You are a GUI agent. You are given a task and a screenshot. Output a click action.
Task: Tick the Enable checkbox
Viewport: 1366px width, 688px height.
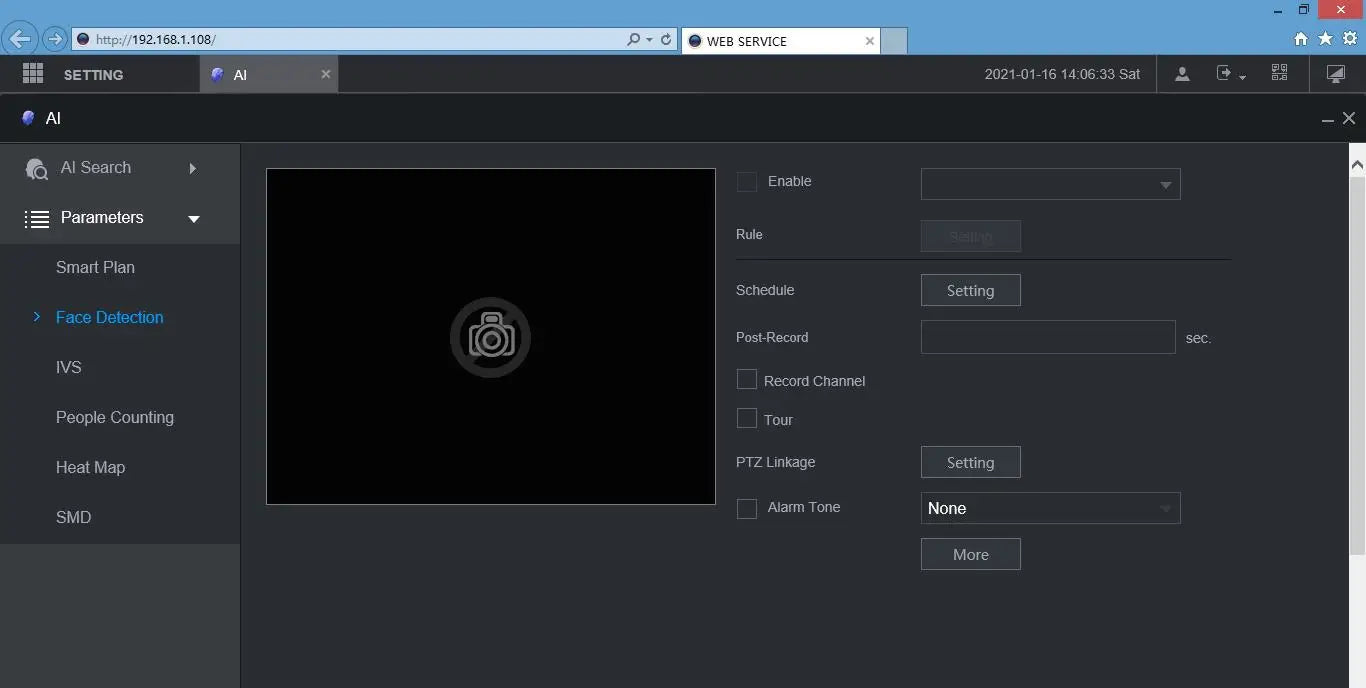pyautogui.click(x=747, y=182)
